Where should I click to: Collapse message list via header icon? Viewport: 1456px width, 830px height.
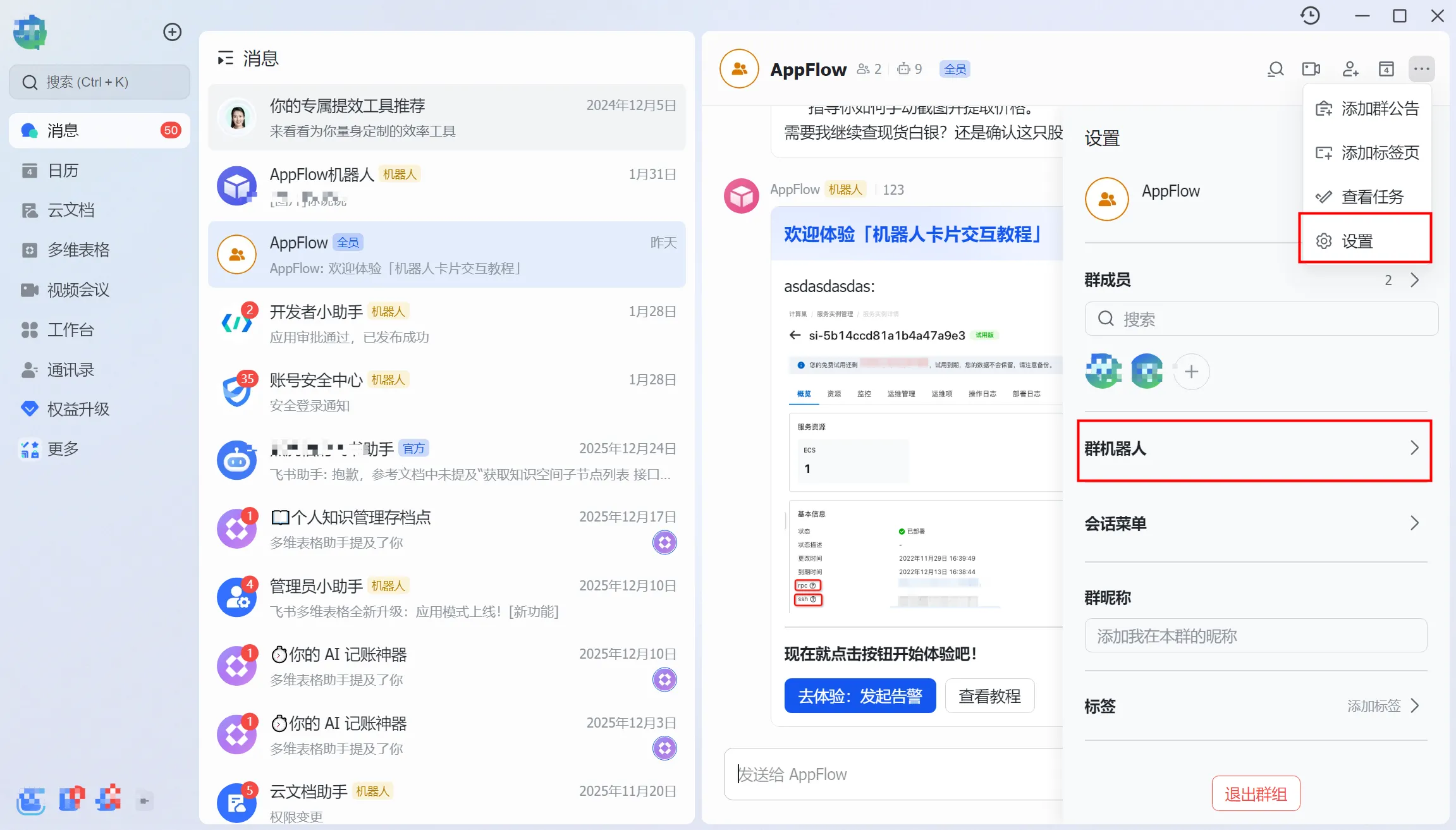[225, 59]
